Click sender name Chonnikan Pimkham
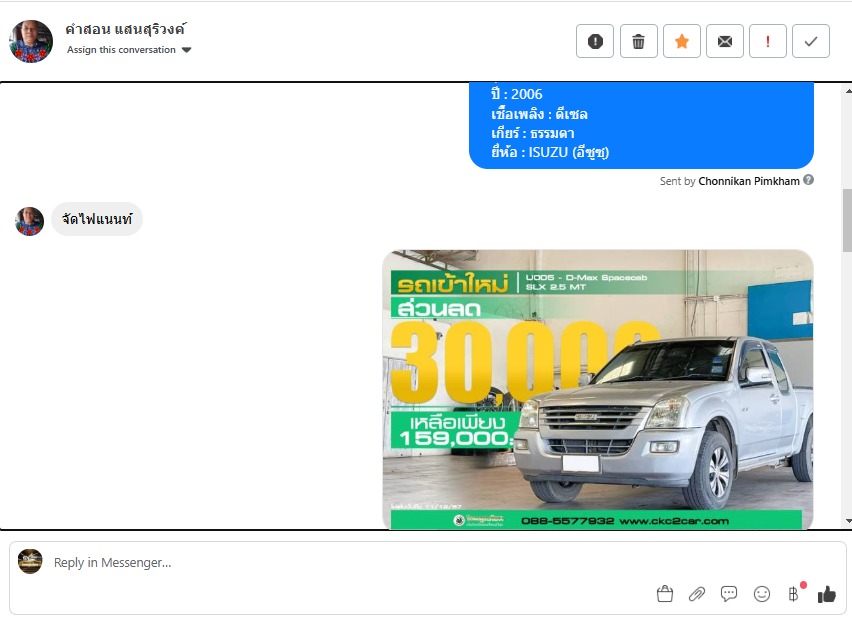Image resolution: width=852 pixels, height=618 pixels. click(749, 181)
